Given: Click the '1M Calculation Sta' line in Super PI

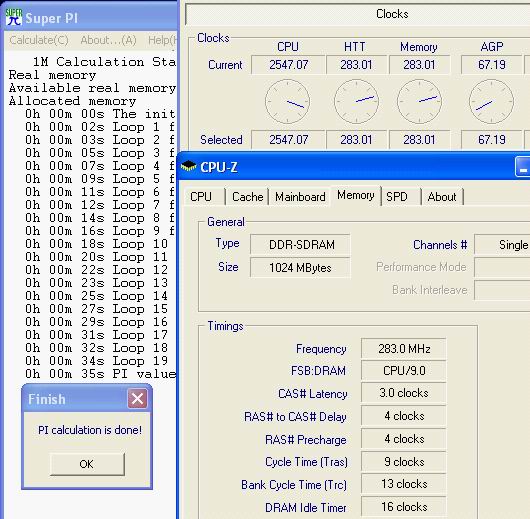Looking at the screenshot, I should click(104, 62).
